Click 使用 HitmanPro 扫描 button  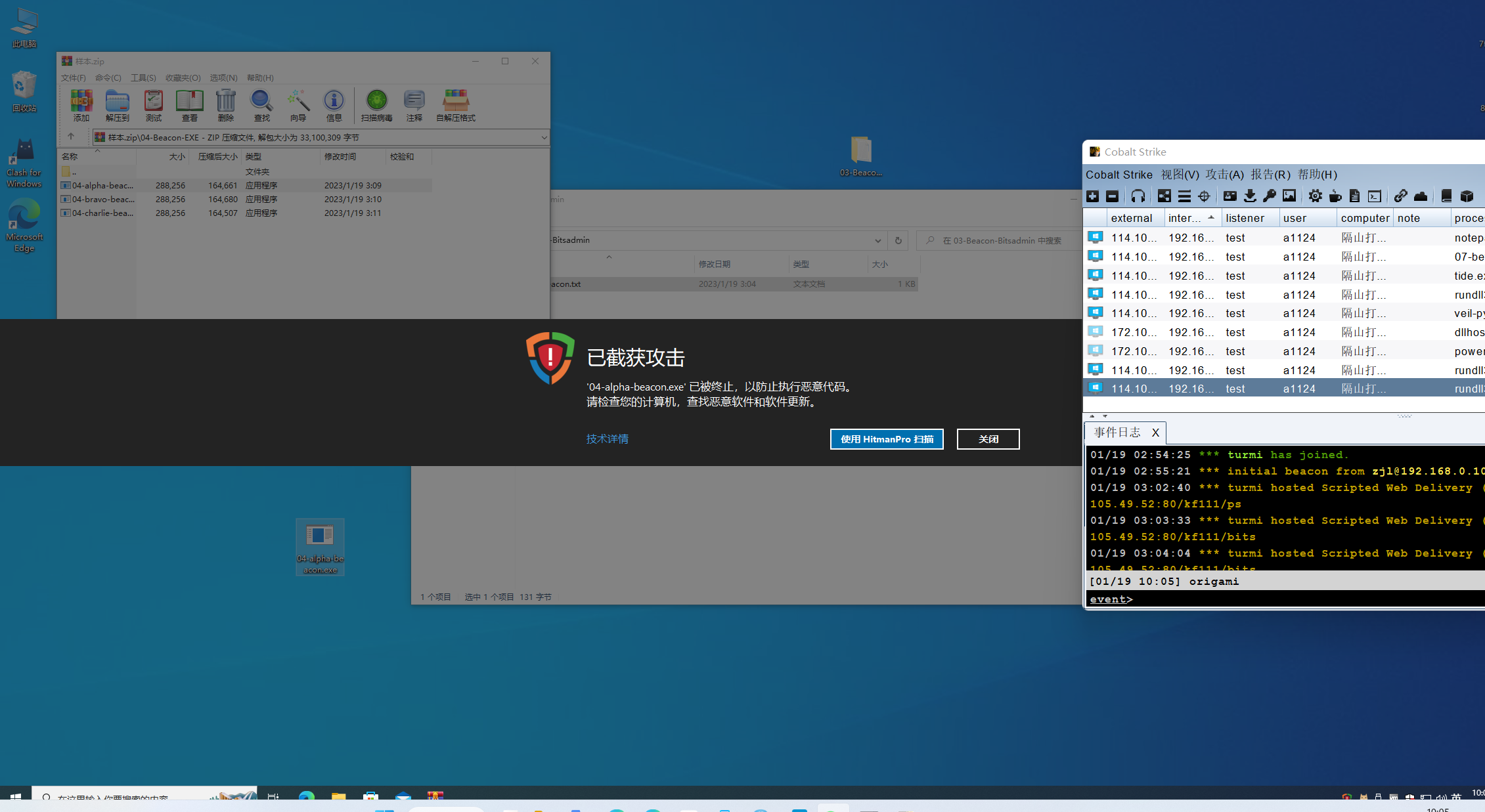point(886,439)
